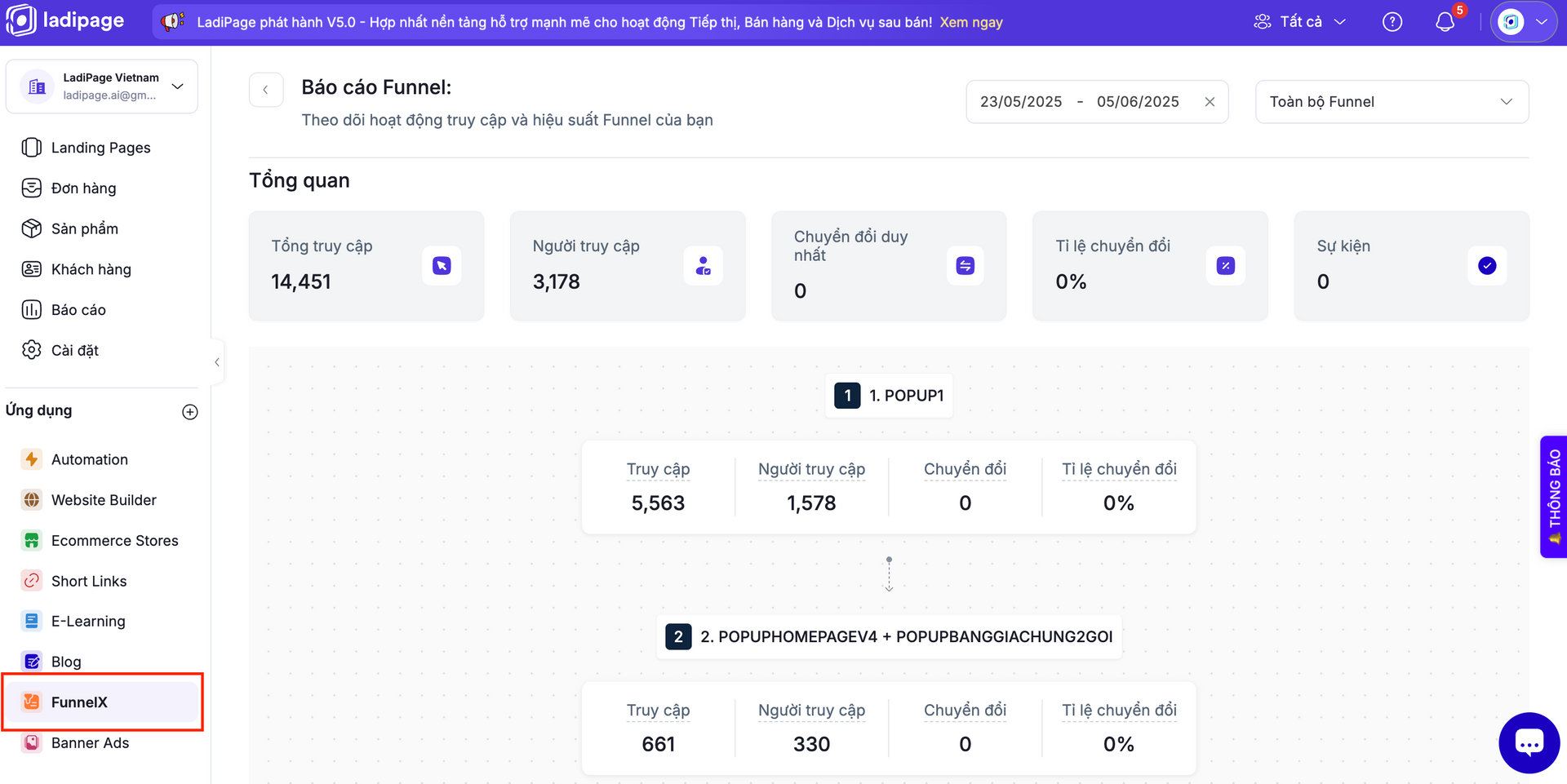Screen dimensions: 1567x784
Task: Click the Xem ngay announcement link
Action: click(971, 22)
